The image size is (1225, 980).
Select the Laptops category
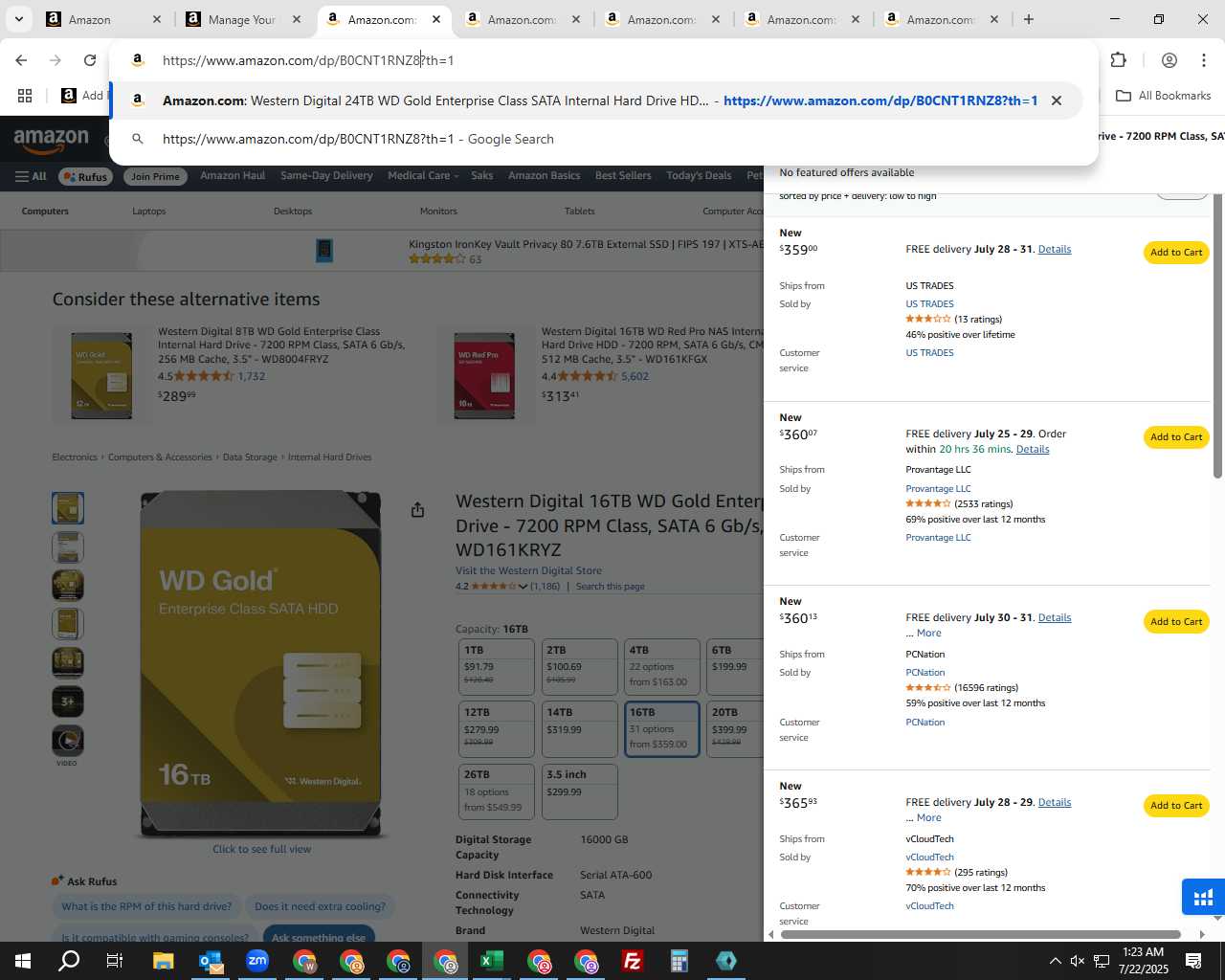(x=148, y=212)
